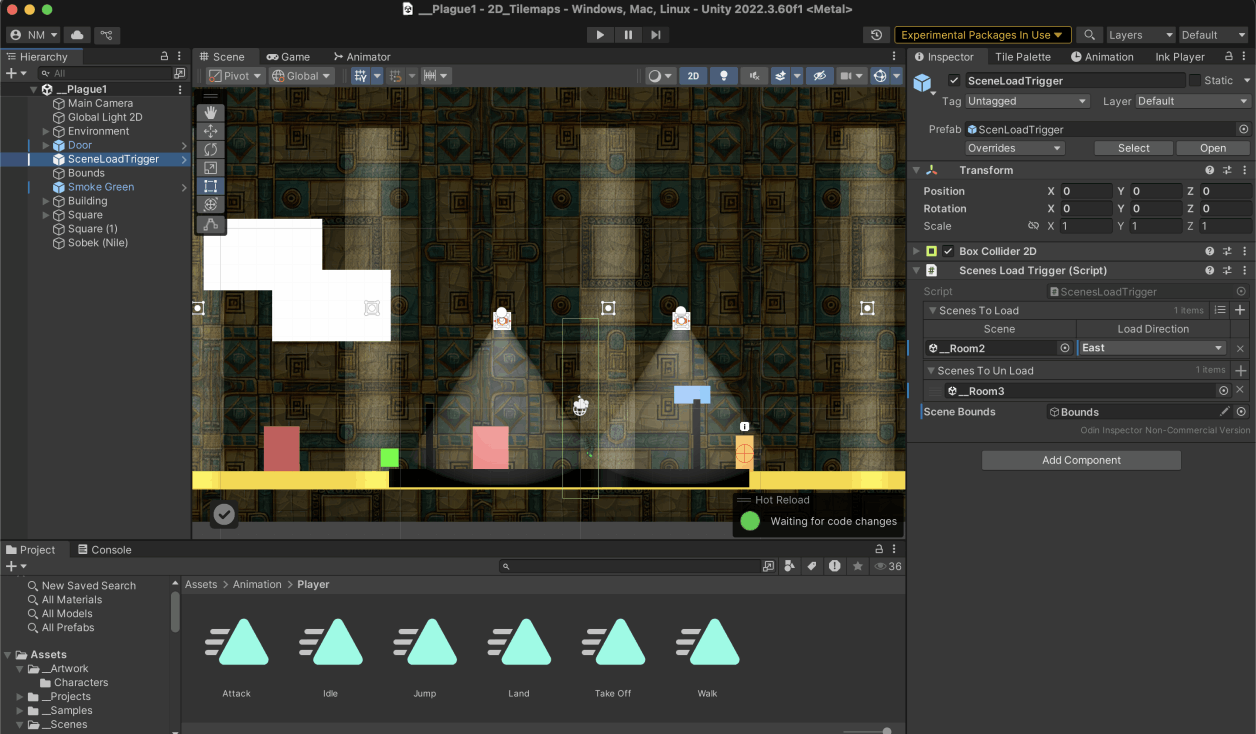Viewport: 1256px width, 734px height.
Task: Open the prefab Overrides dropdown
Action: coord(1015,148)
